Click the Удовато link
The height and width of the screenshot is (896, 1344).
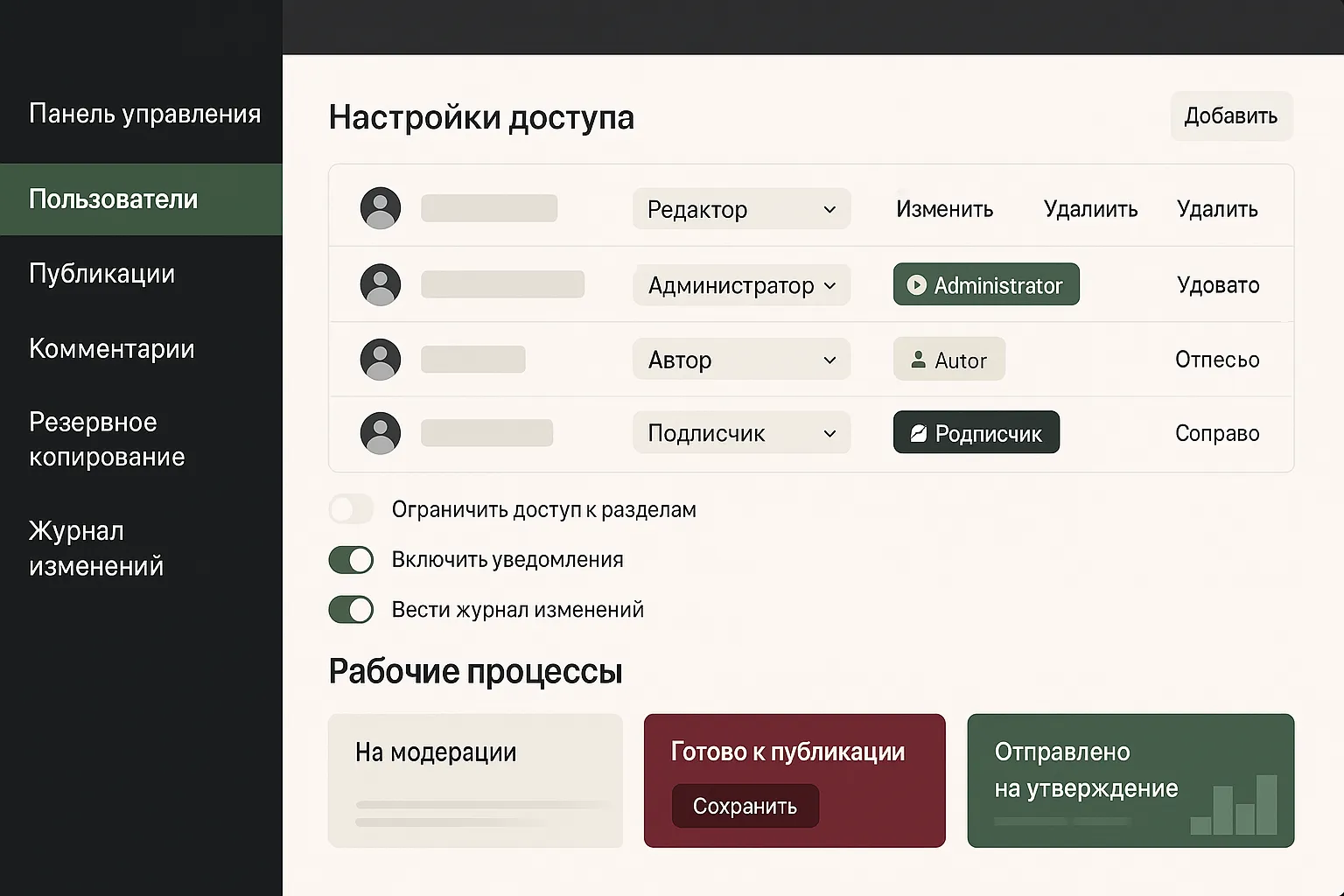click(1218, 285)
